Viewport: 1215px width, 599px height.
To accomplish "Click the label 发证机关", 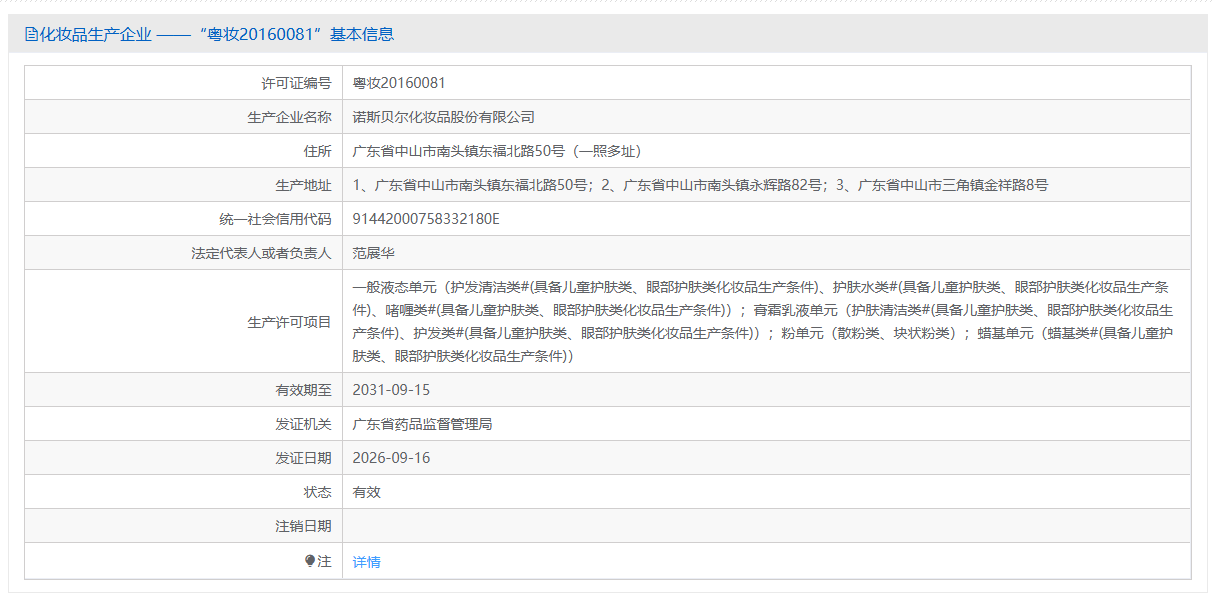I will [x=304, y=424].
